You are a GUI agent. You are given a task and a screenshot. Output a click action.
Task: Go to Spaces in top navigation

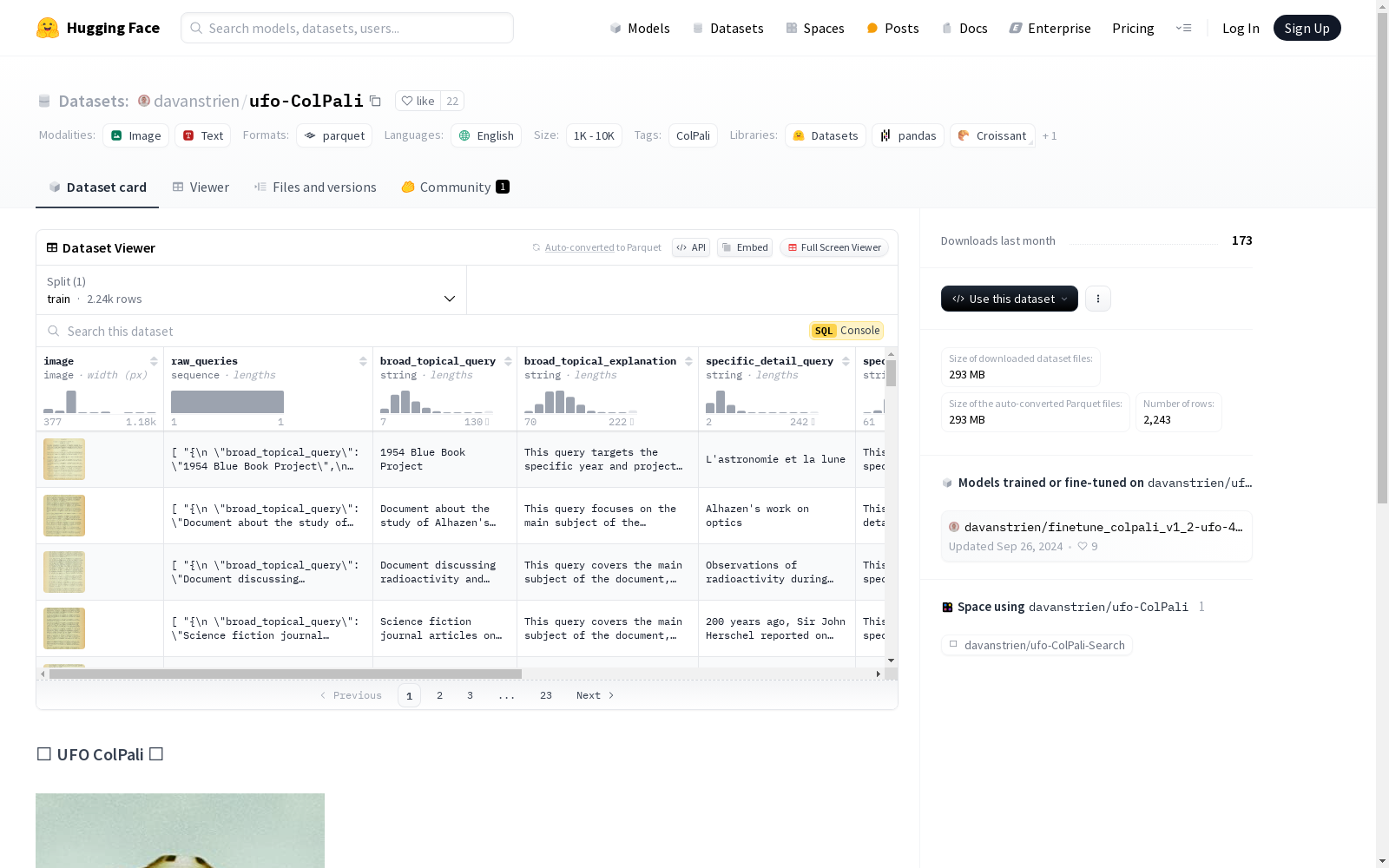click(x=815, y=28)
